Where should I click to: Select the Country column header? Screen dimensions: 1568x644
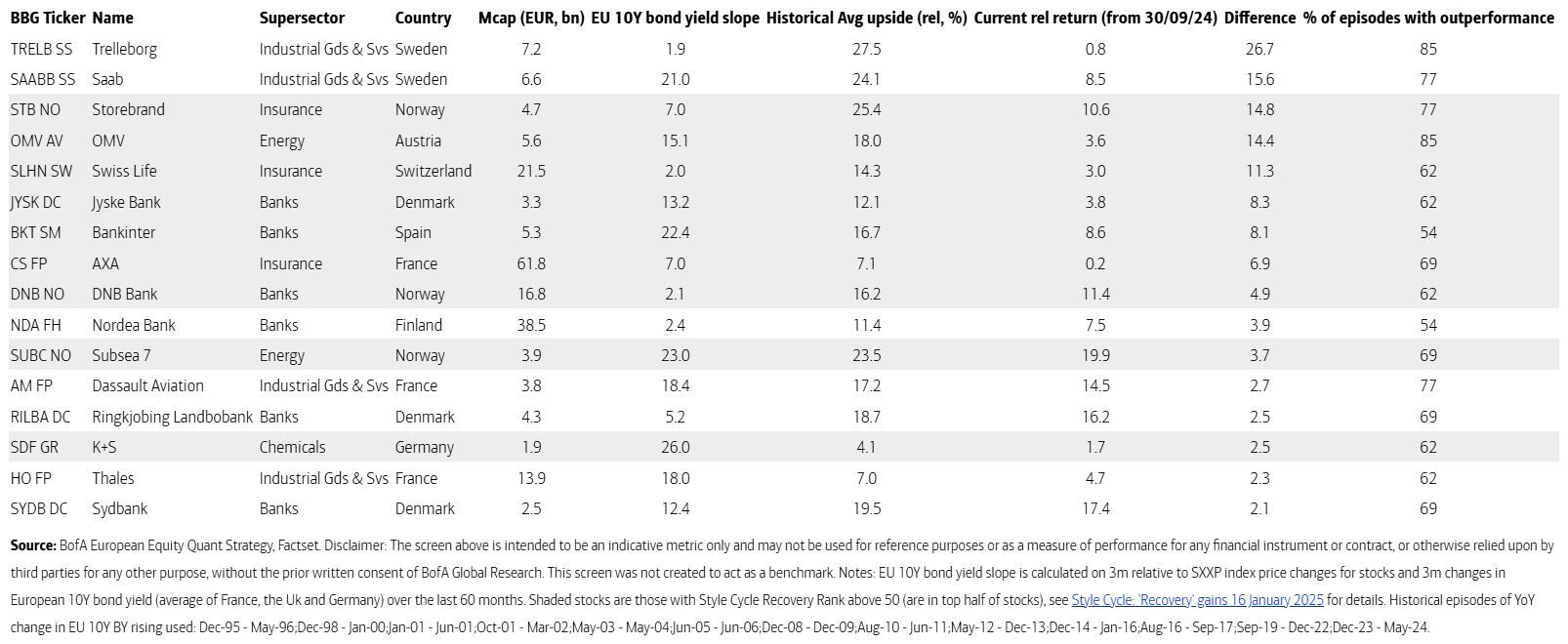[x=423, y=18]
